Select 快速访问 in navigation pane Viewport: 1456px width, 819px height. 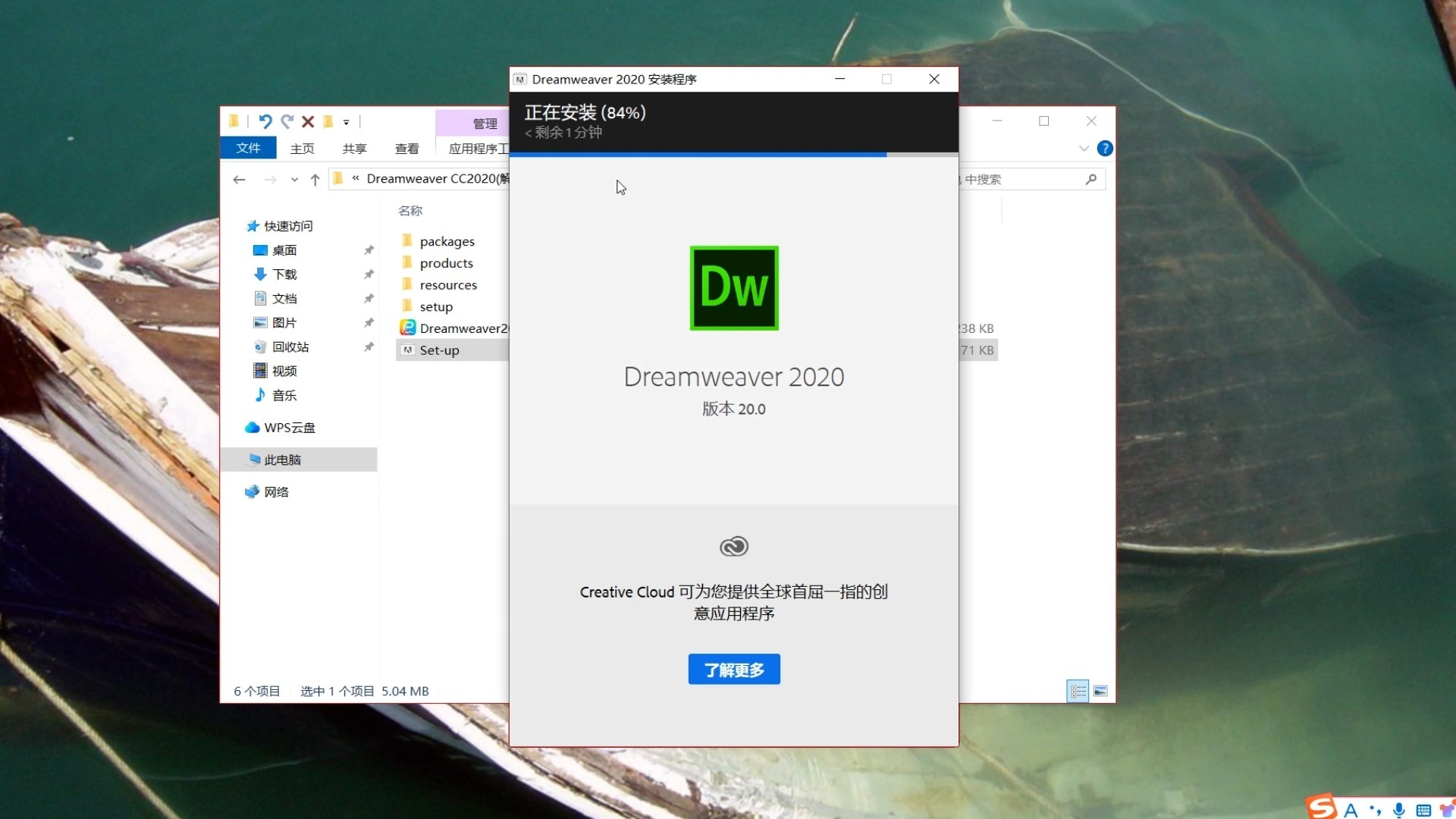(x=288, y=226)
